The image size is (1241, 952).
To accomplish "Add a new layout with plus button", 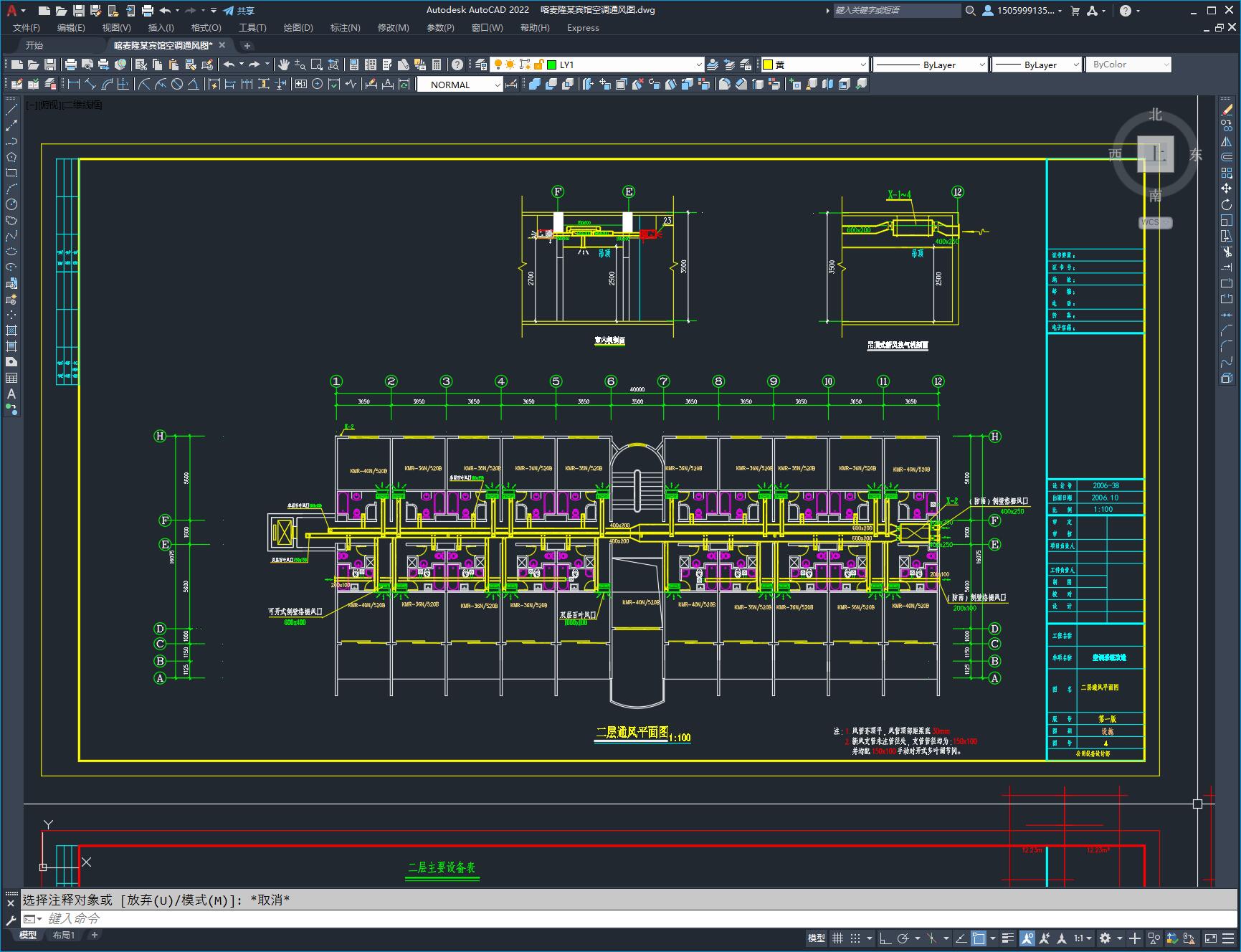I will (x=94, y=935).
